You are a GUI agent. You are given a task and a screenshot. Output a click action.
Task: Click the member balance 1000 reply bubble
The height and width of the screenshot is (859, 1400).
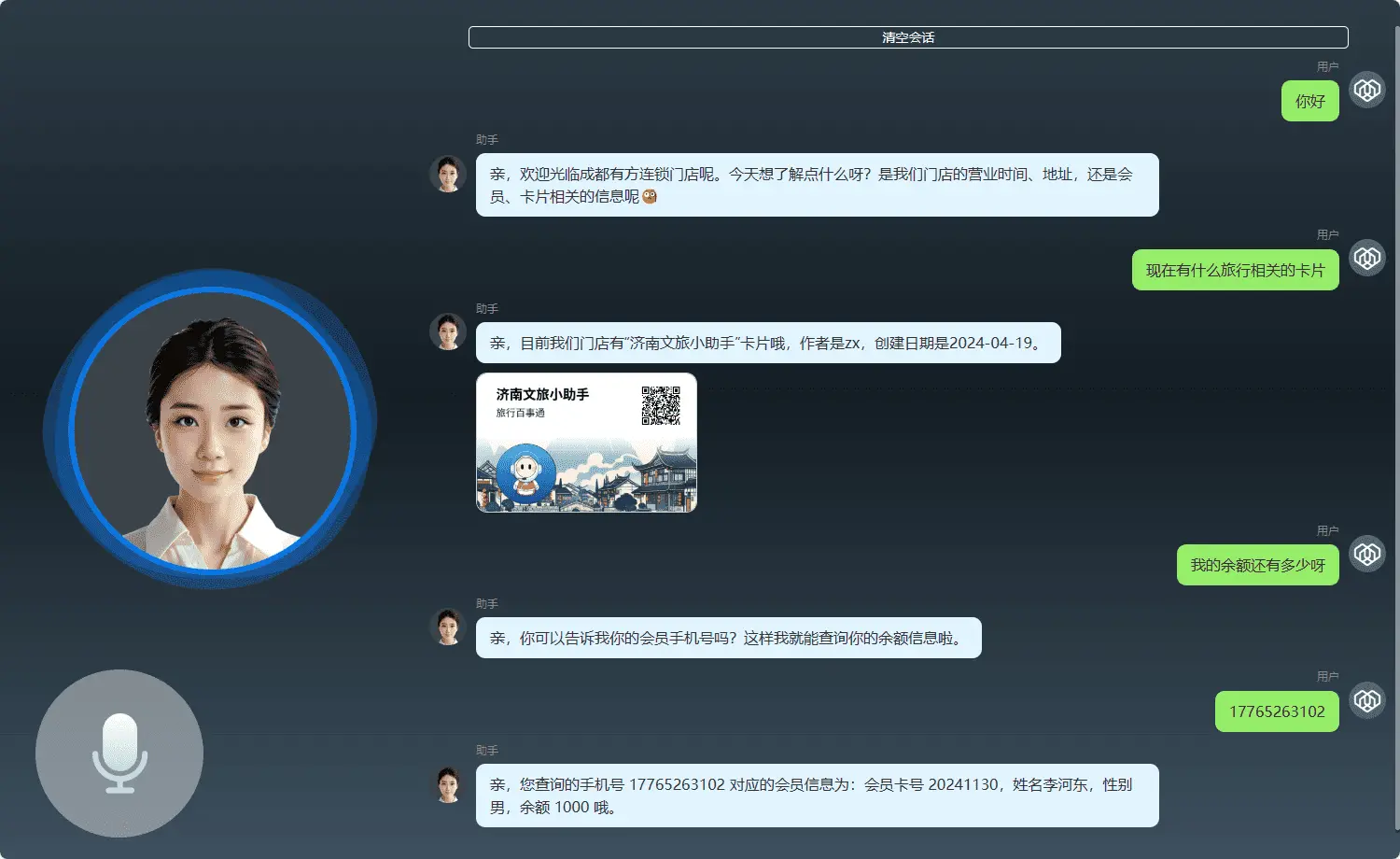point(817,796)
